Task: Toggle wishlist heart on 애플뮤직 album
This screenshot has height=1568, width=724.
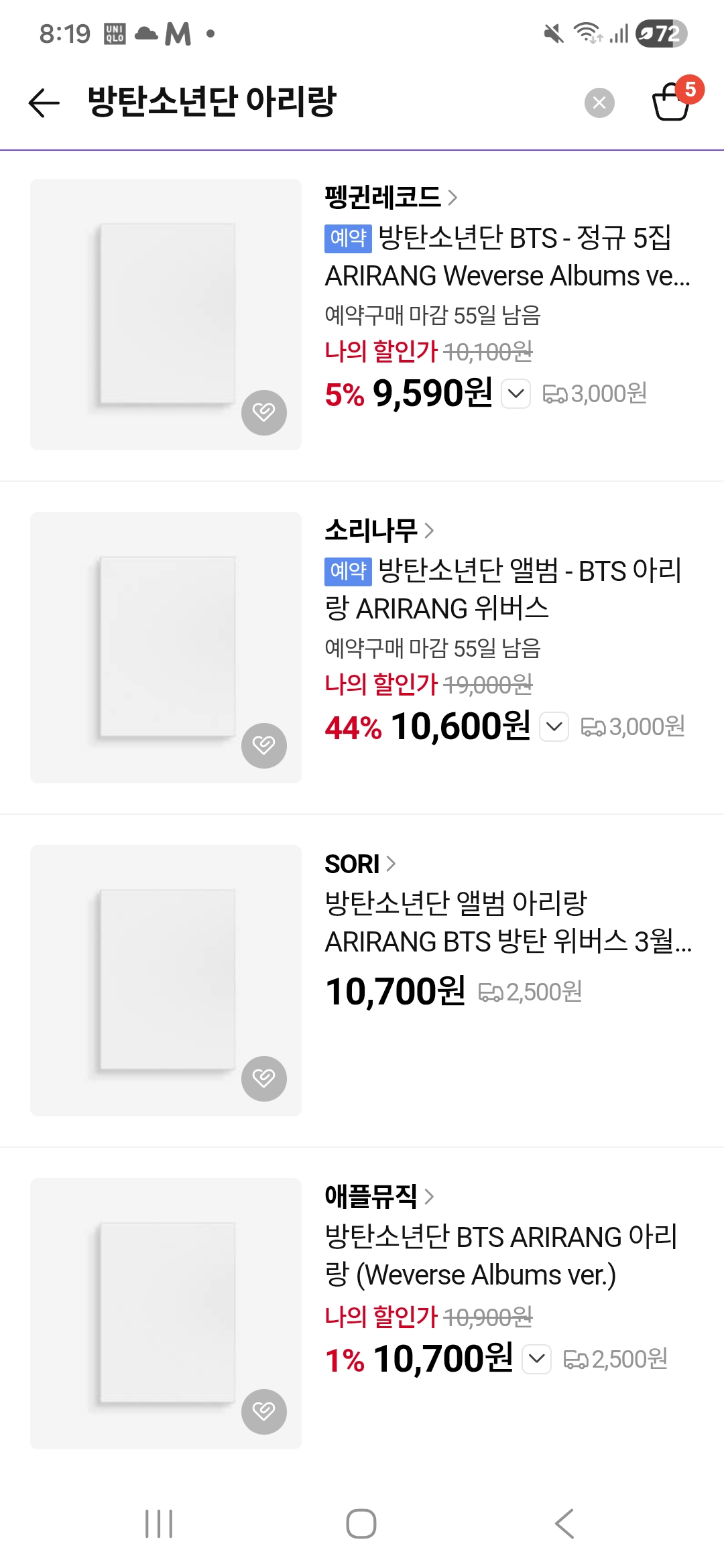Action: click(x=264, y=1411)
